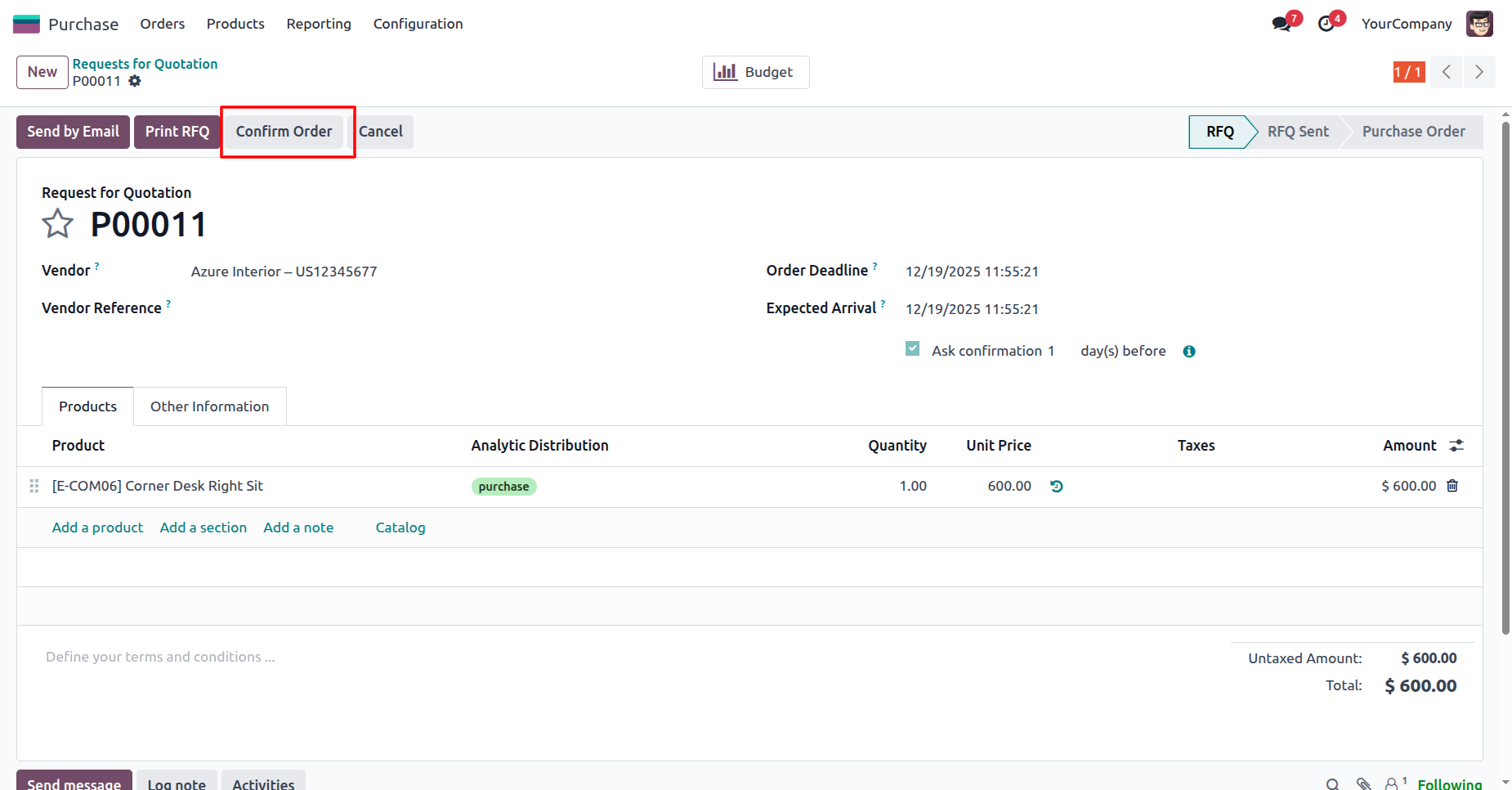This screenshot has height=790, width=1512.
Task: Select the green purchase analytic tag
Action: (503, 487)
